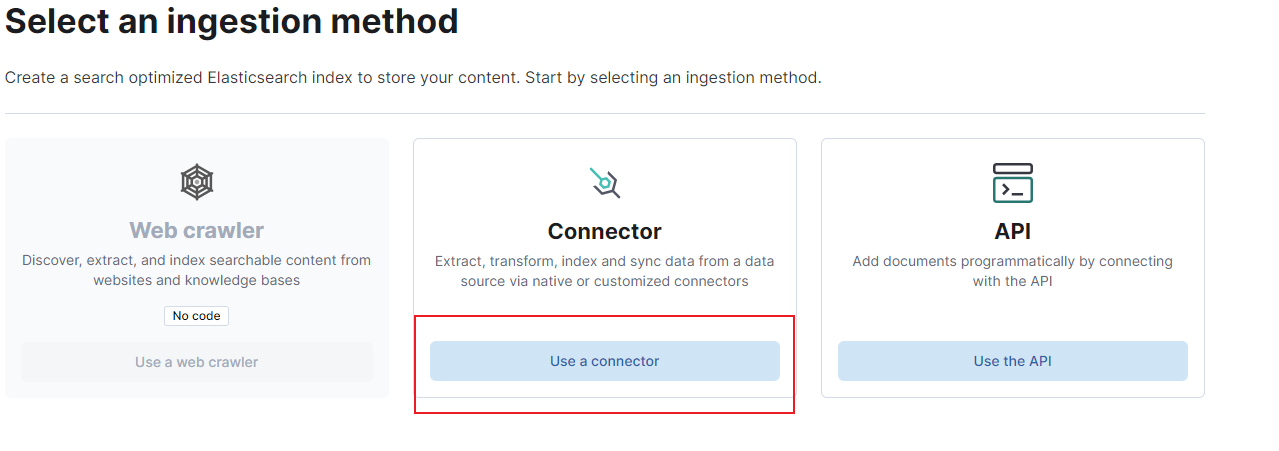Click the disabled Use a web crawler button
Viewport: 1279px width, 451px height.
coord(197,362)
